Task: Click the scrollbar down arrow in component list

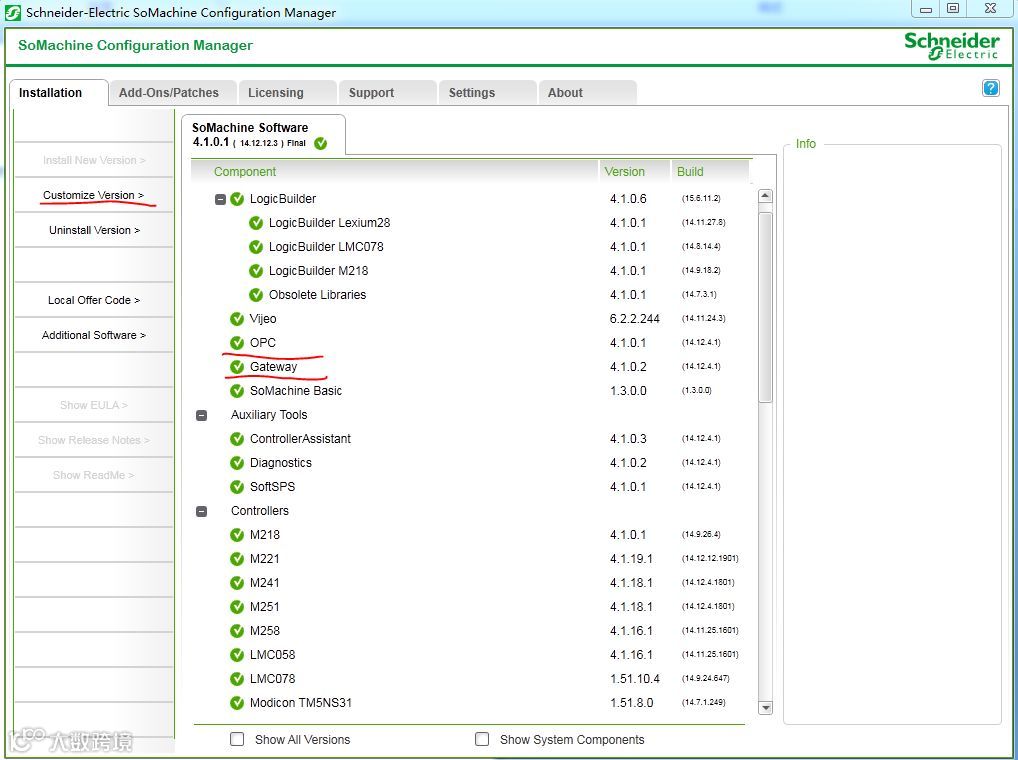Action: point(765,707)
